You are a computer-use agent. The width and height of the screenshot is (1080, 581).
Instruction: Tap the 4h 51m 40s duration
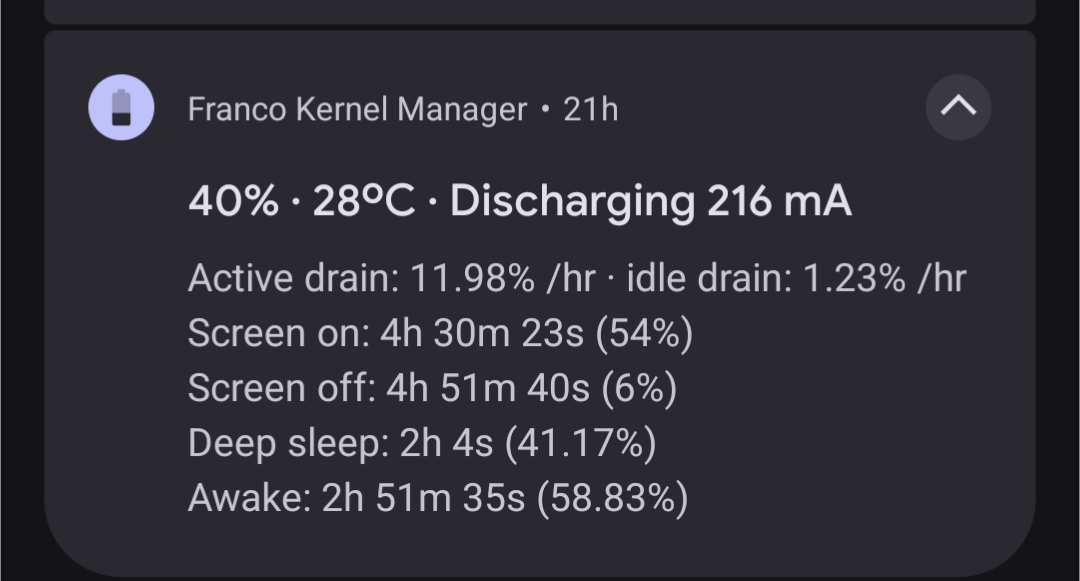pos(488,389)
